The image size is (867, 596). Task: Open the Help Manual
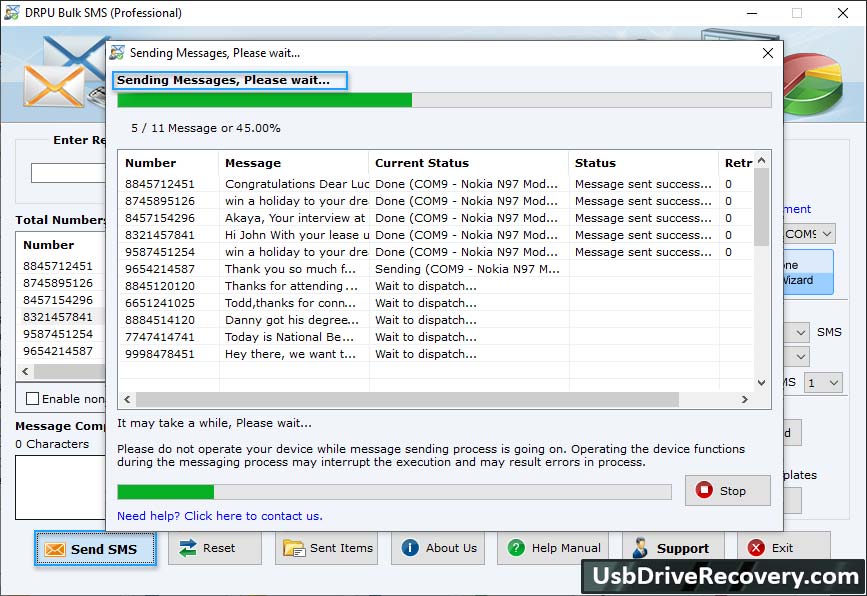click(x=553, y=548)
